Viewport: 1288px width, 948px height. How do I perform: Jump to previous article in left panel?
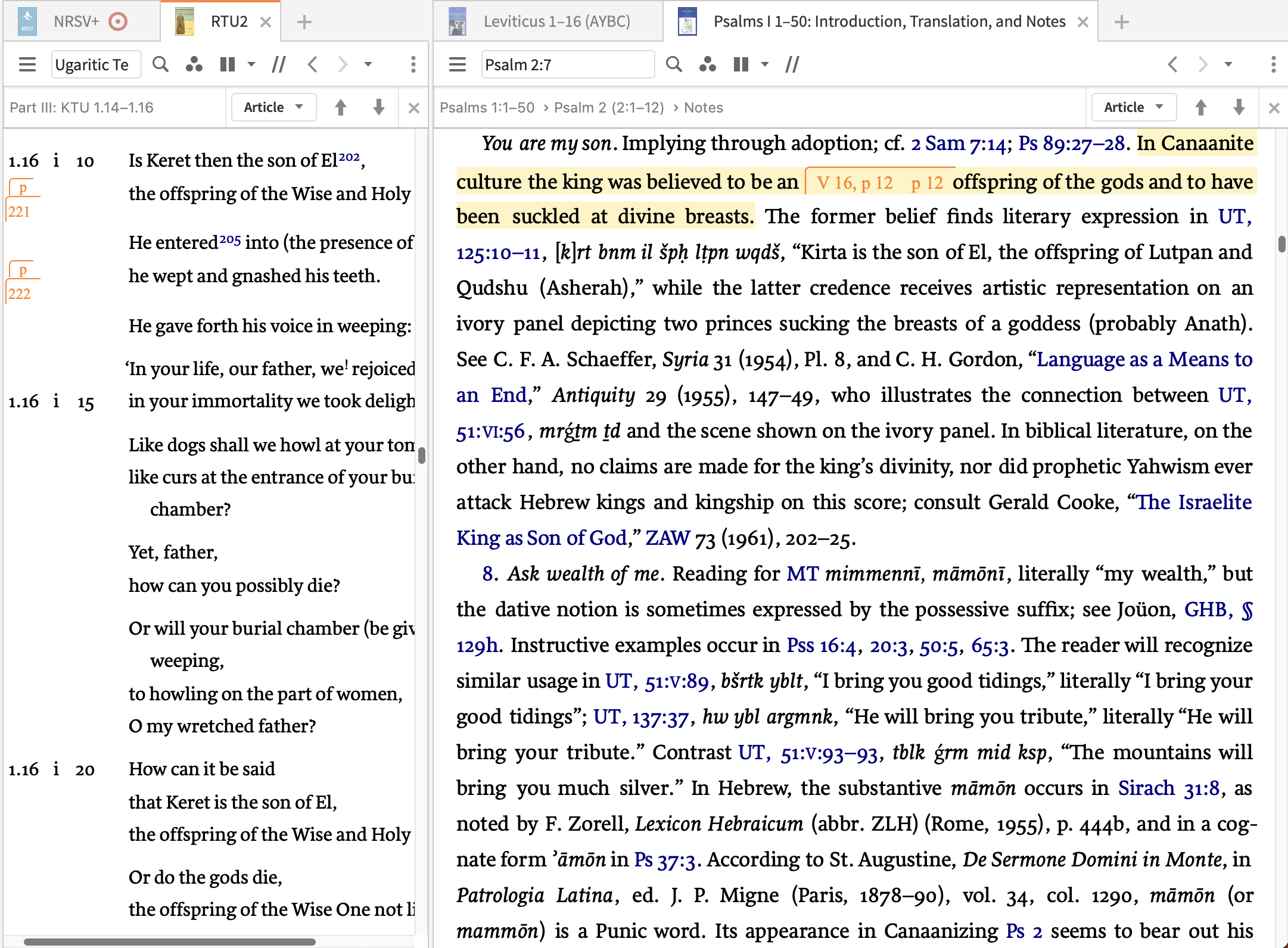[341, 107]
